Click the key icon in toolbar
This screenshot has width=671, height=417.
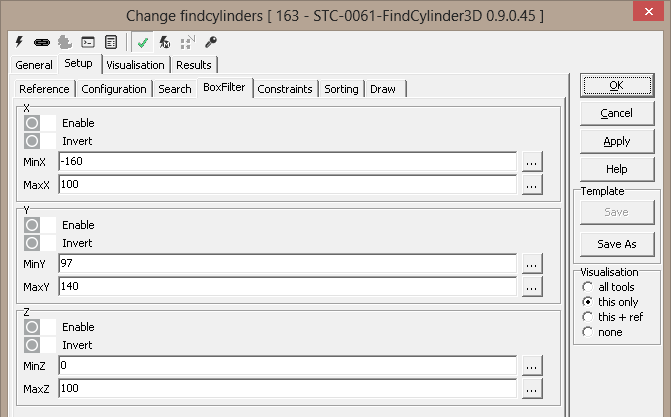tap(211, 42)
